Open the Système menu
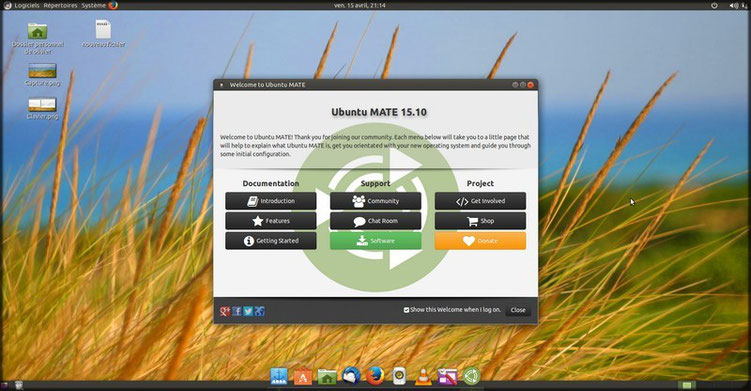This screenshot has height=391, width=751. click(93, 5)
